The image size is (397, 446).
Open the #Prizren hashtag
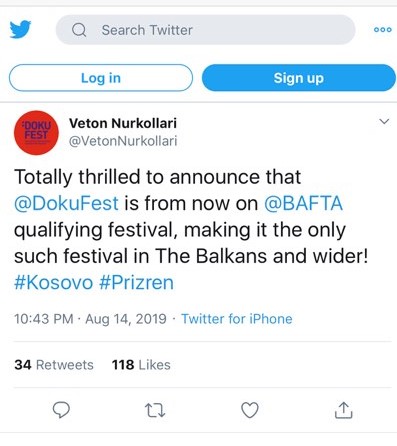click(x=137, y=283)
